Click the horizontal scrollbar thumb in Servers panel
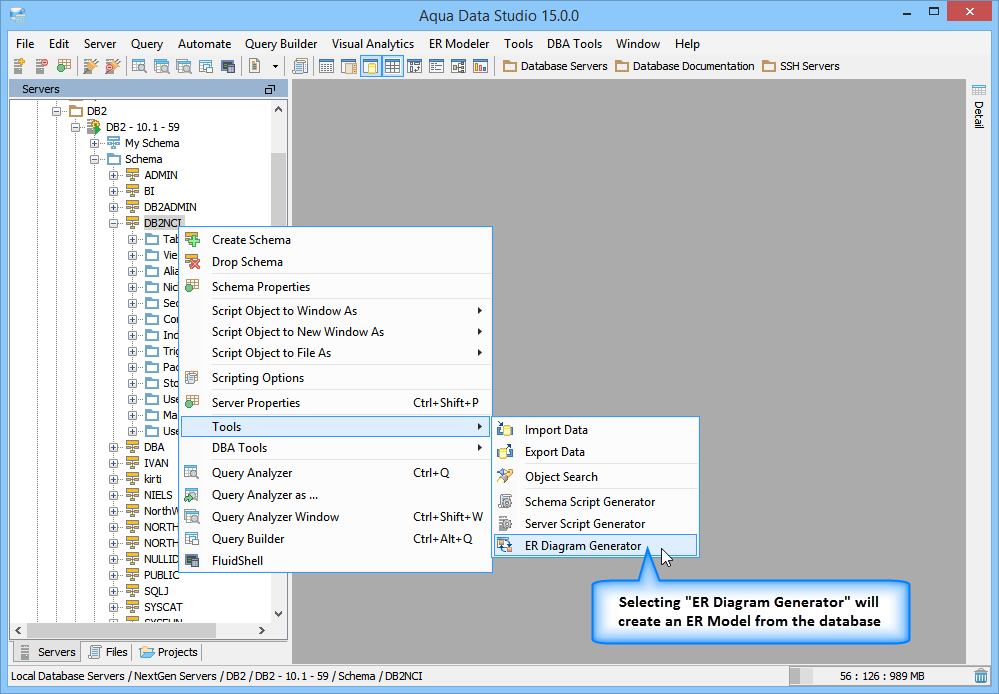Viewport: 999px width, 694px height. (121, 630)
